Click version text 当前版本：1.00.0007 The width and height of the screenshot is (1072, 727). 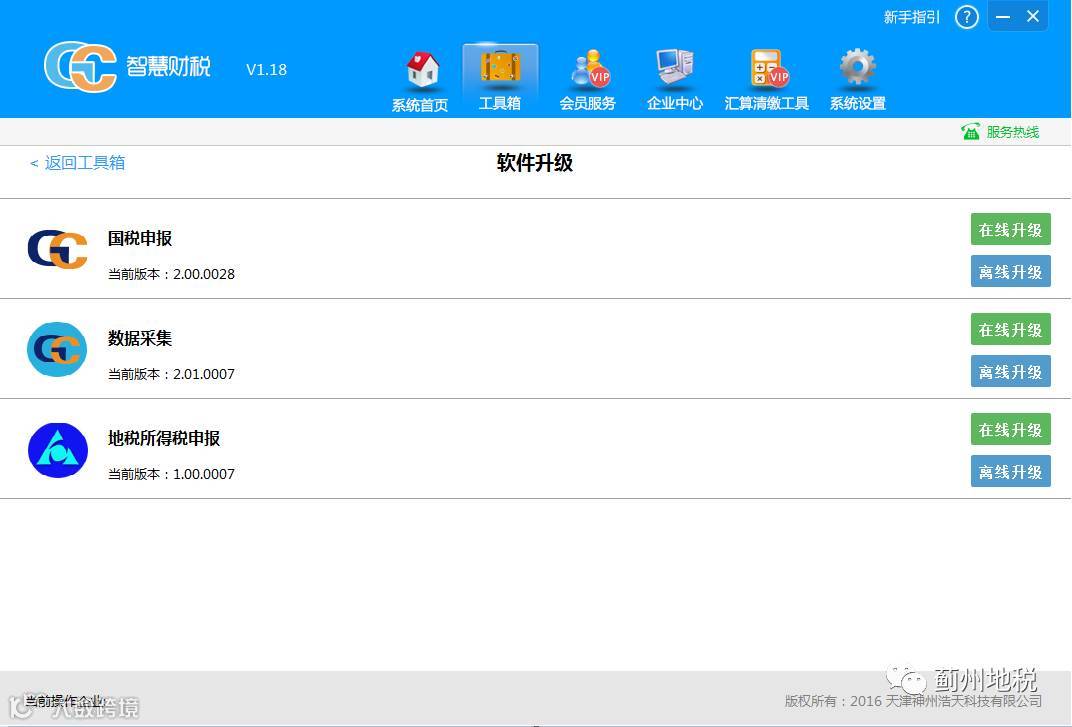coord(171,474)
